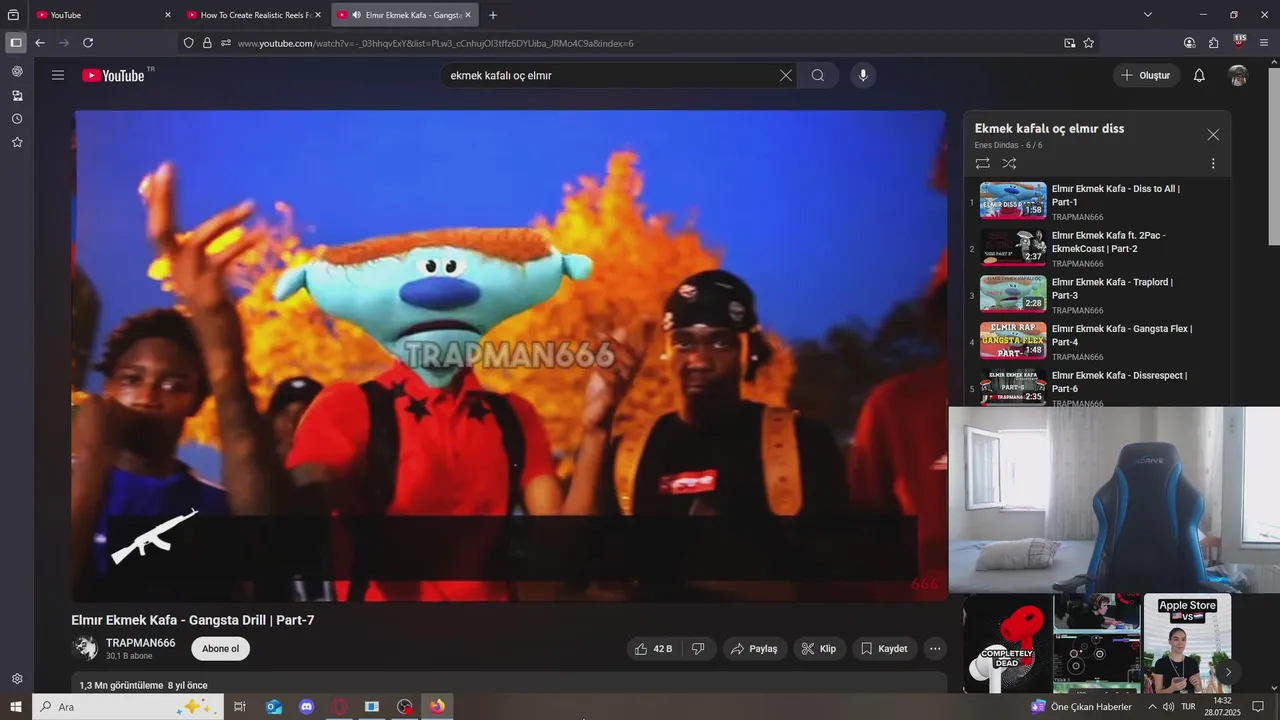Dislike the video with thumbs down

(698, 649)
